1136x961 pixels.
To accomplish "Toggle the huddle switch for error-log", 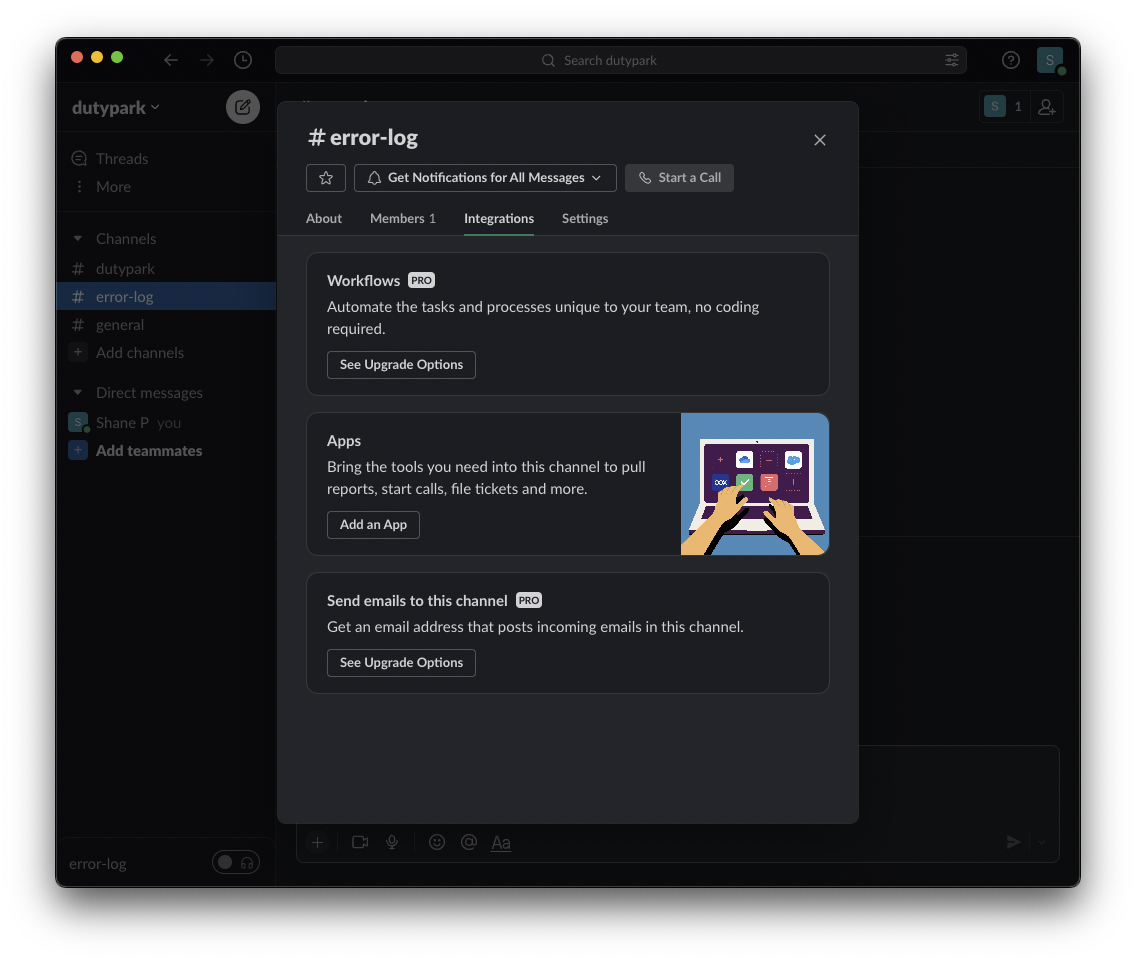I will (235, 862).
